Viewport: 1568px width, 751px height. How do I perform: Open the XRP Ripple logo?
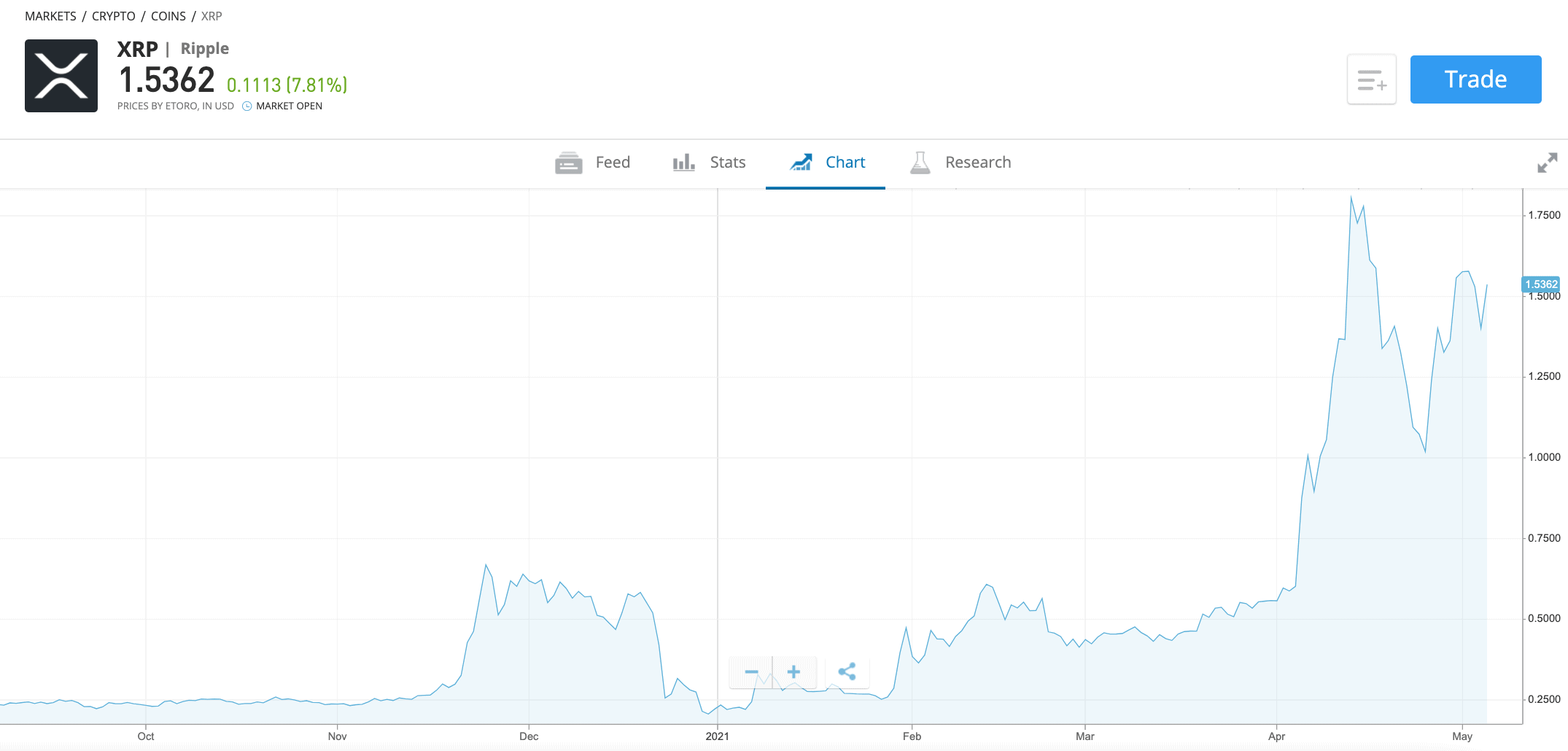(61, 76)
